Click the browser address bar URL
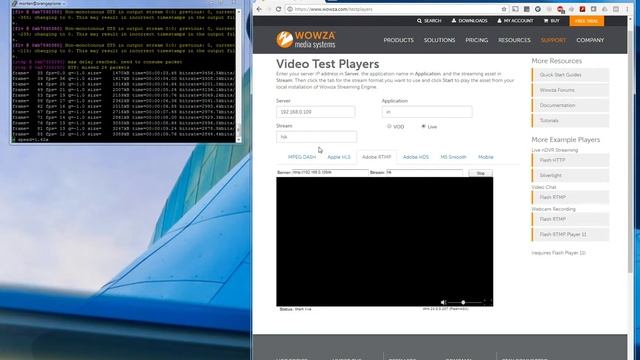Viewport: 640px width, 360px height. [333, 9]
